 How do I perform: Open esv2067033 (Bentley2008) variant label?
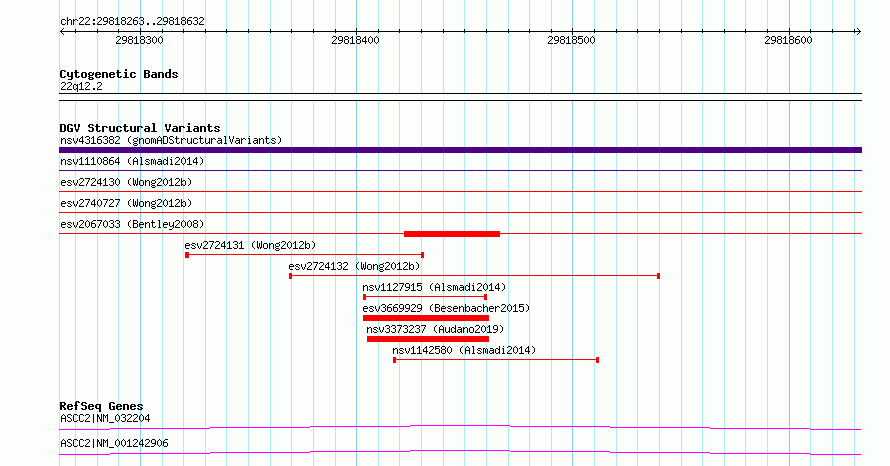click(132, 224)
